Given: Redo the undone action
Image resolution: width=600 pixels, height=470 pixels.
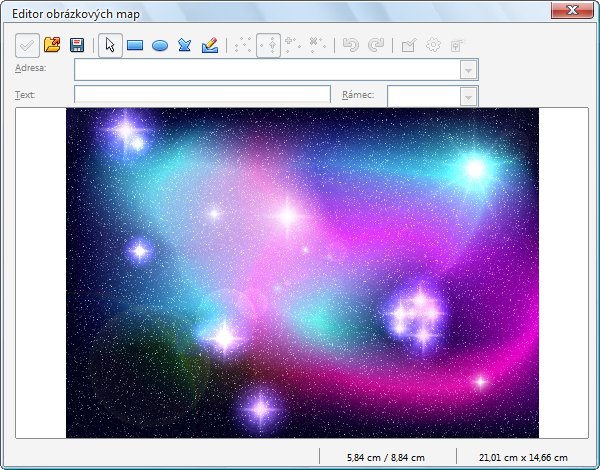Looking at the screenshot, I should 376,45.
